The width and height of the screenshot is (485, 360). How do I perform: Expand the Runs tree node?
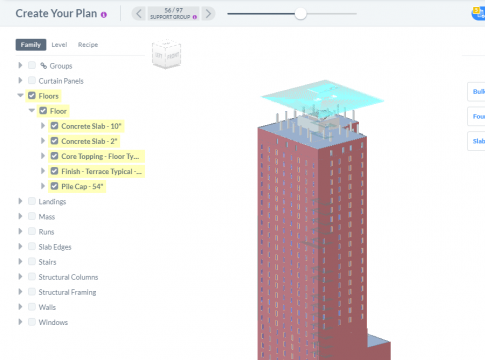point(20,231)
